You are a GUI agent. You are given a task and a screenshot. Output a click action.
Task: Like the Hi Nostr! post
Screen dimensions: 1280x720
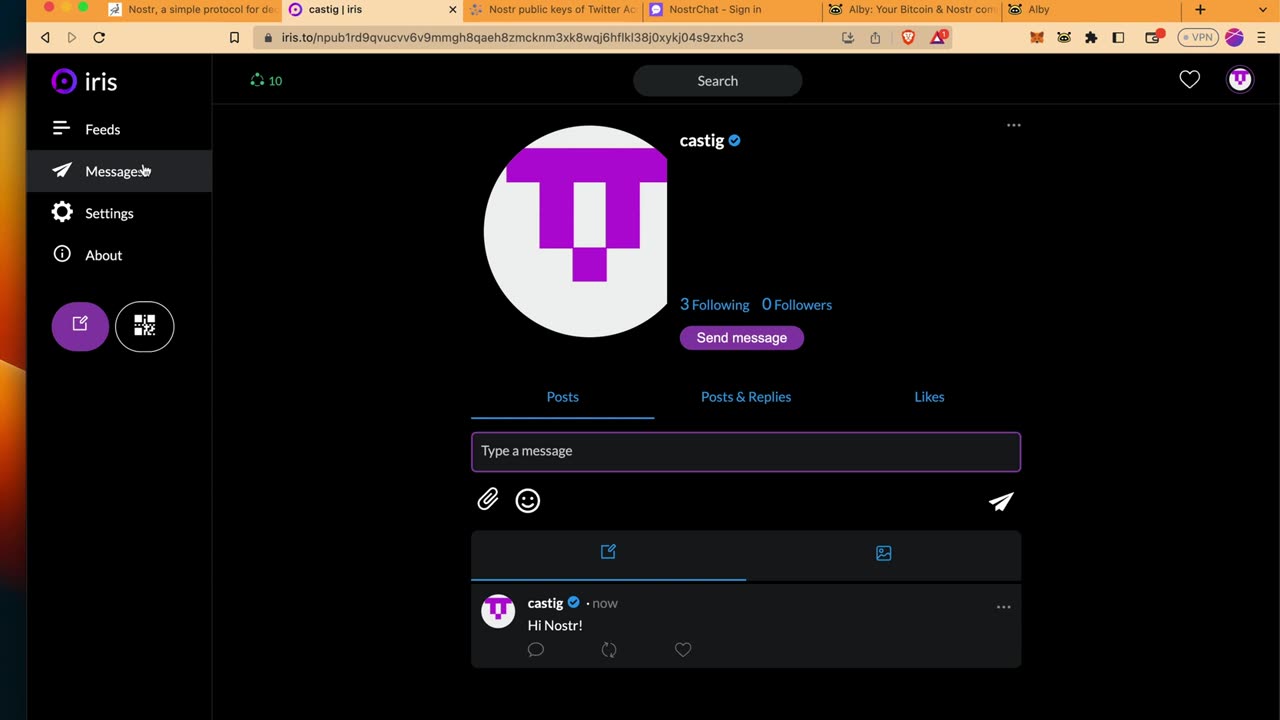(683, 650)
